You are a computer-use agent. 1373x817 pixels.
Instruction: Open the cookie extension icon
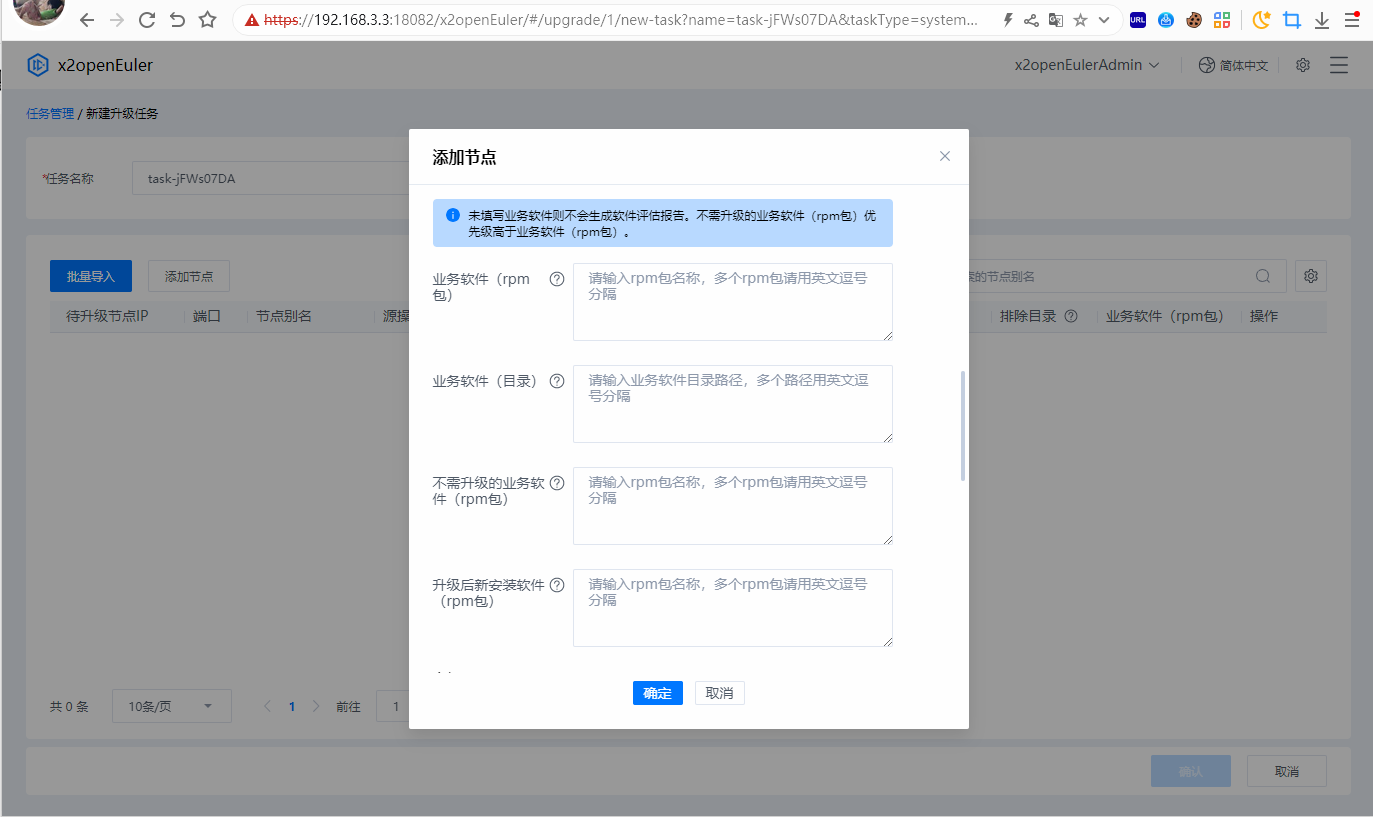tap(1193, 20)
